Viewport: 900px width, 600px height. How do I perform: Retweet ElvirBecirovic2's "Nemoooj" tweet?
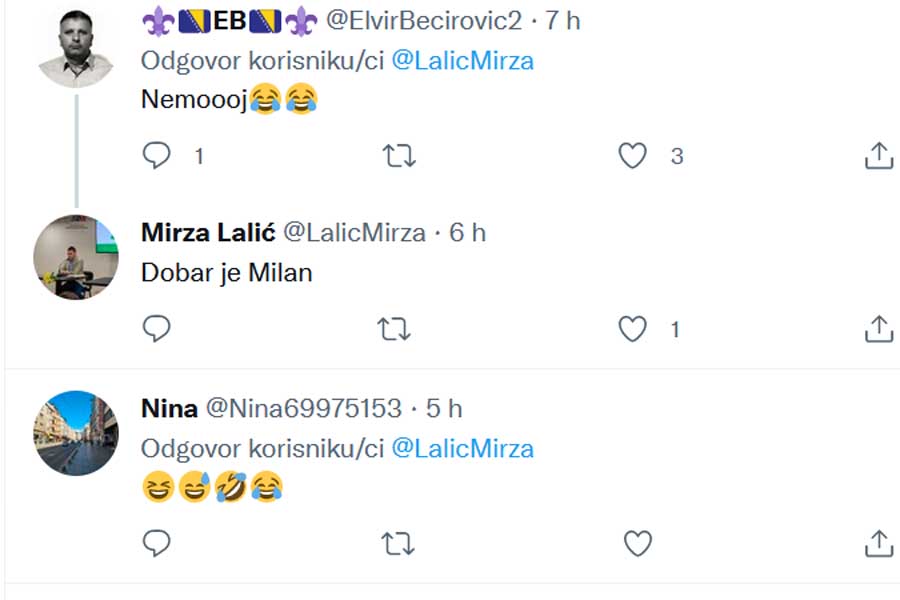399,155
